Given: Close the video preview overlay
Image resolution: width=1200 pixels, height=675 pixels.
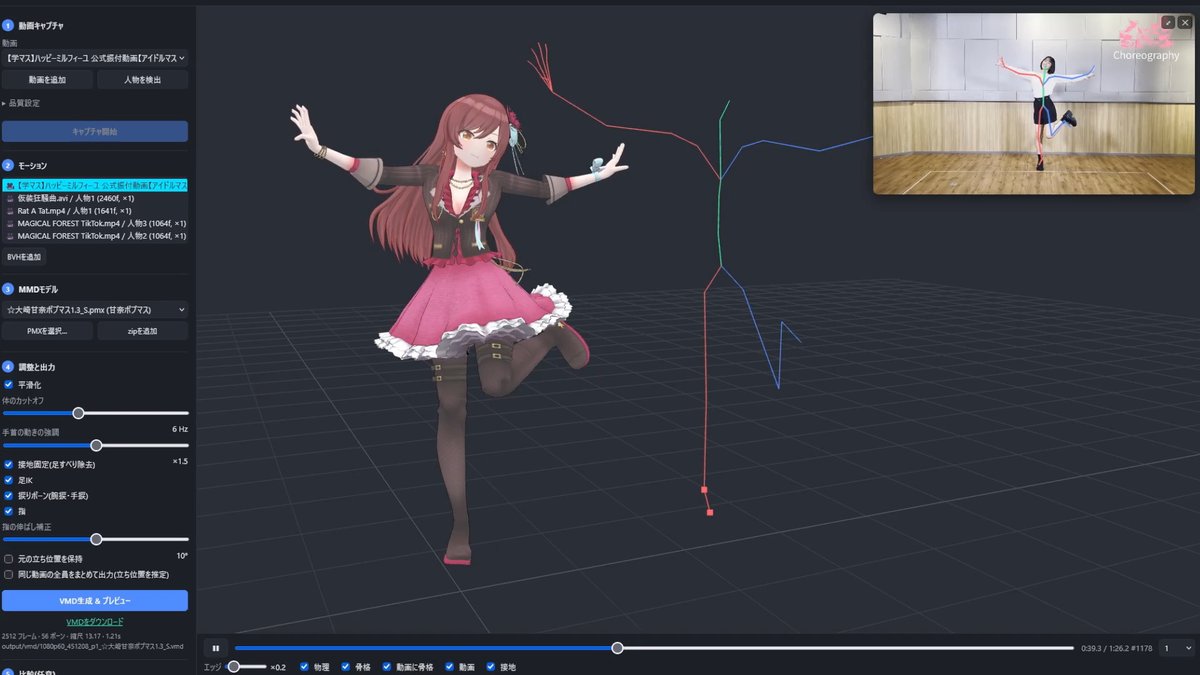Looking at the screenshot, I should click(x=1183, y=22).
